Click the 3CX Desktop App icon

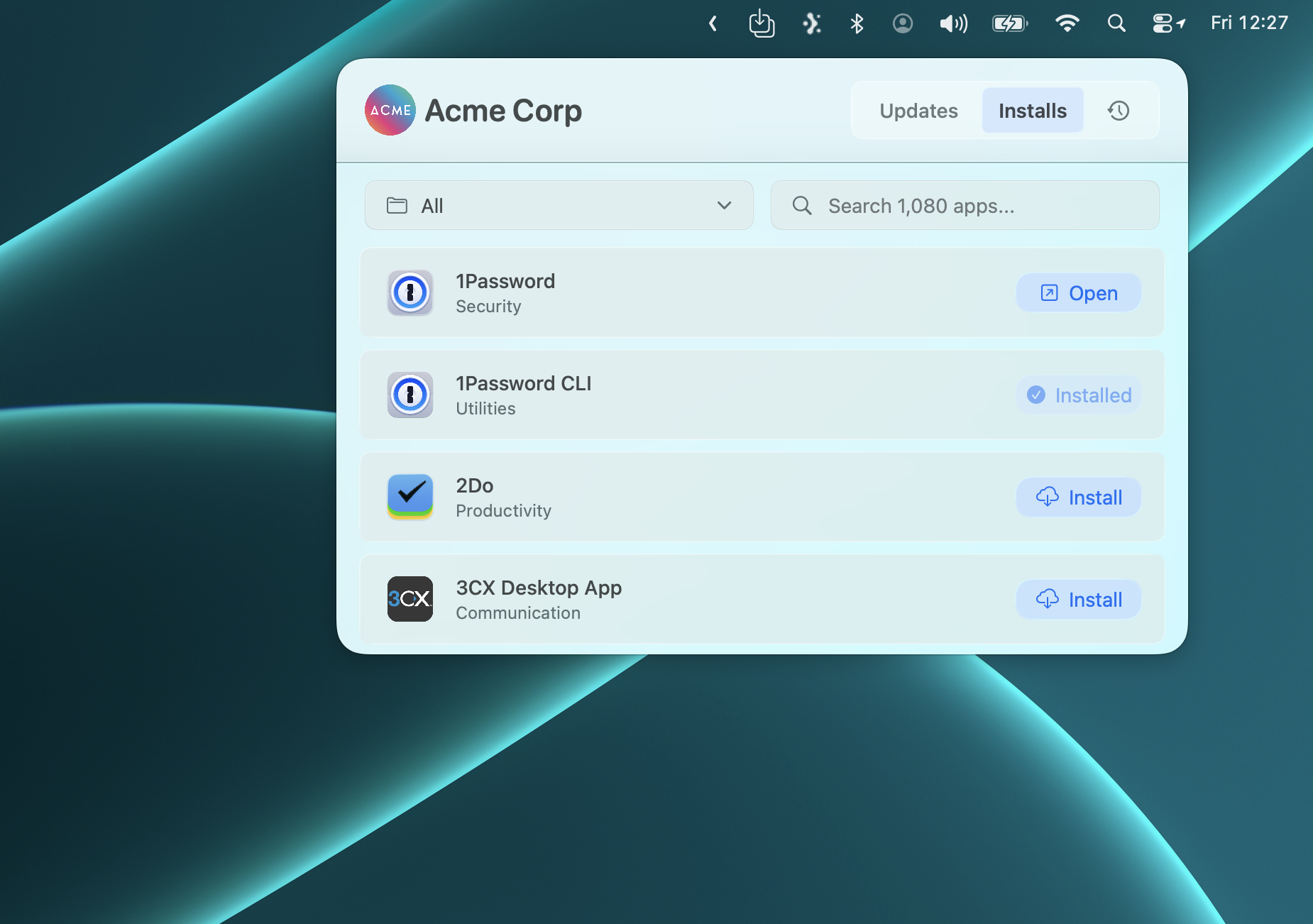[x=410, y=599]
